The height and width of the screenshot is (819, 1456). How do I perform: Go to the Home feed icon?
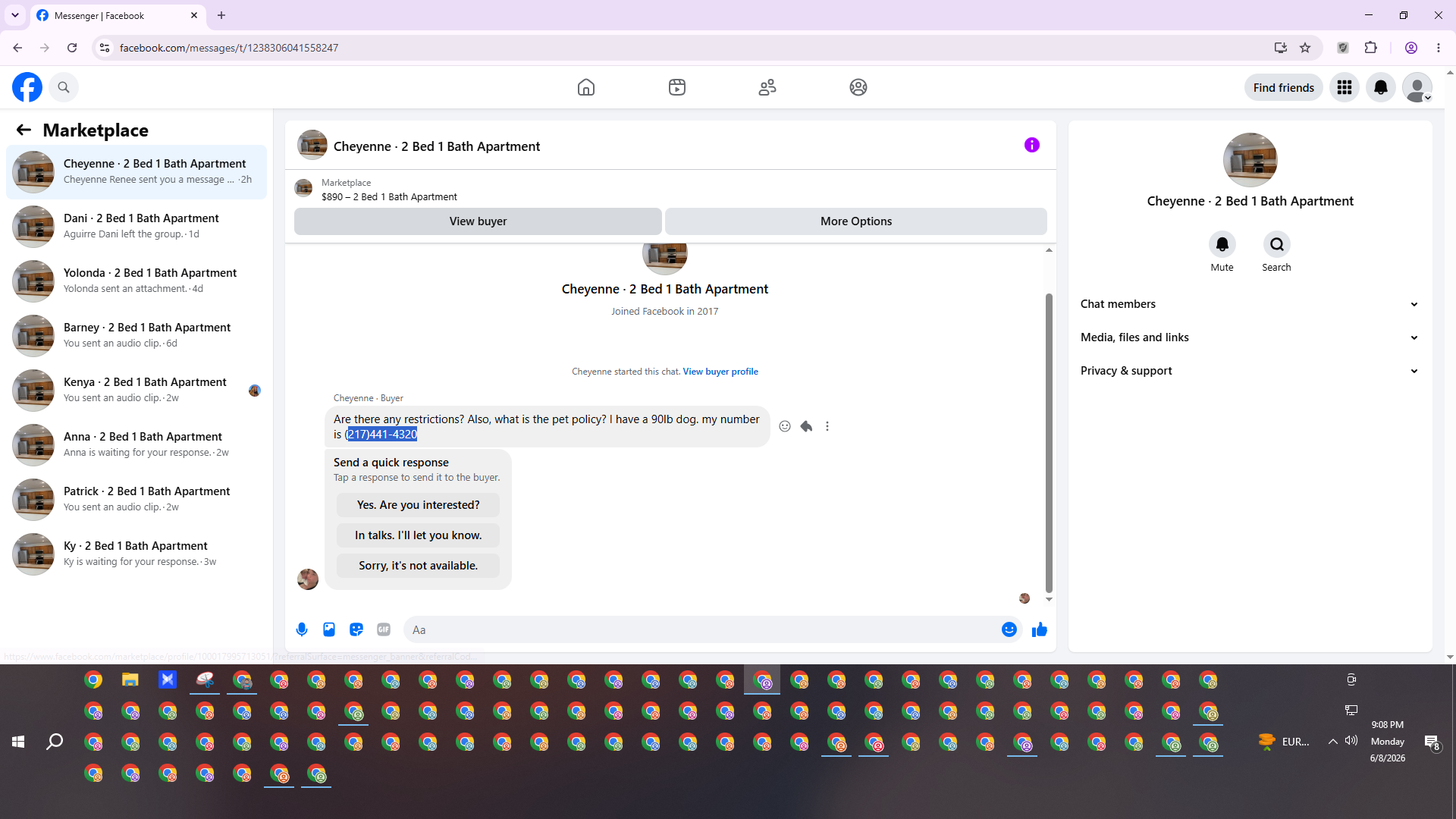point(586,87)
